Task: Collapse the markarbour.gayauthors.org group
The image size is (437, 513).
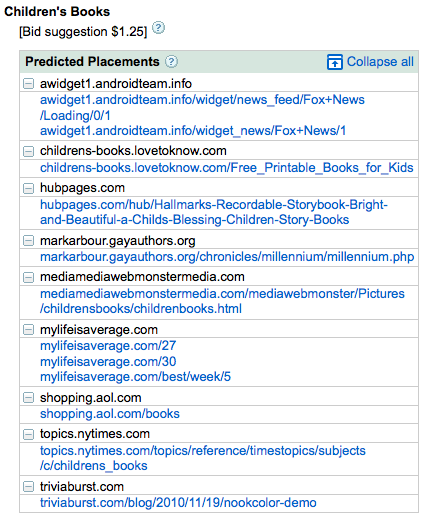Action: [29, 240]
